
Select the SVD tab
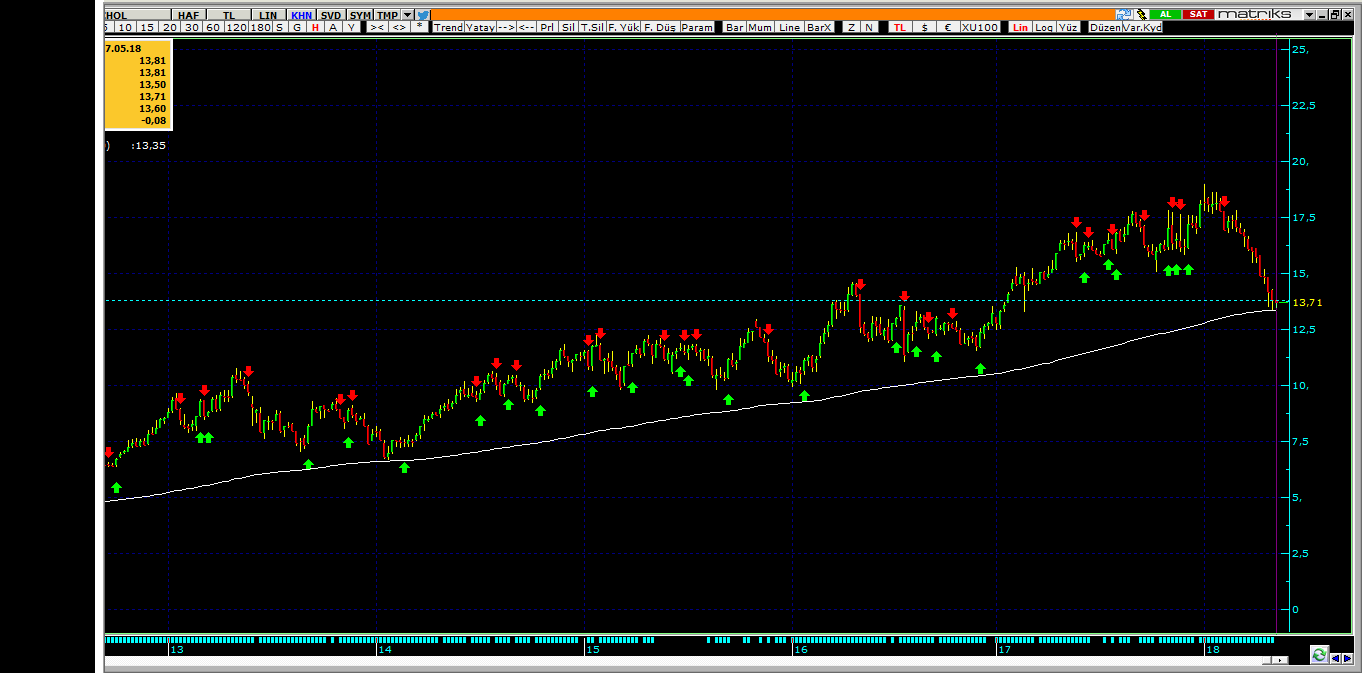click(330, 15)
